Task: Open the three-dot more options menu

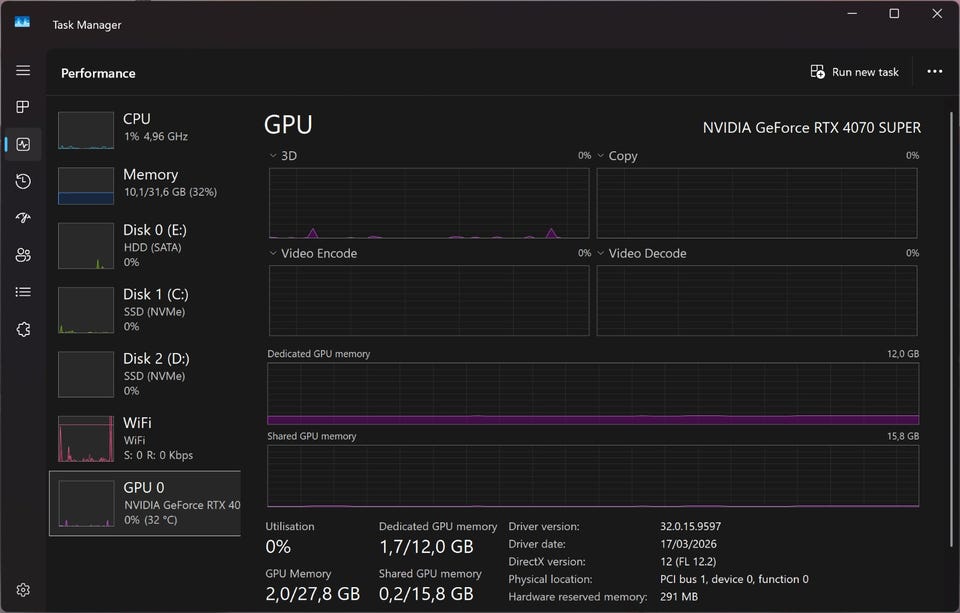Action: [934, 72]
